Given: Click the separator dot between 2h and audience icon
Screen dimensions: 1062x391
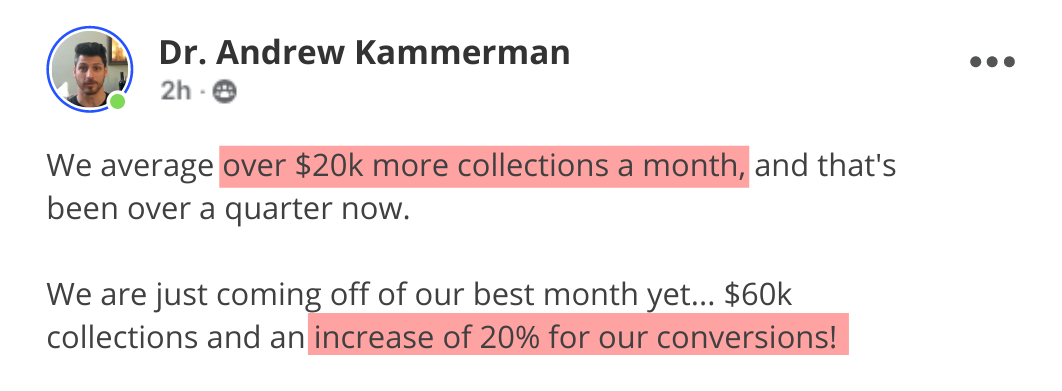Looking at the screenshot, I should pos(202,92).
